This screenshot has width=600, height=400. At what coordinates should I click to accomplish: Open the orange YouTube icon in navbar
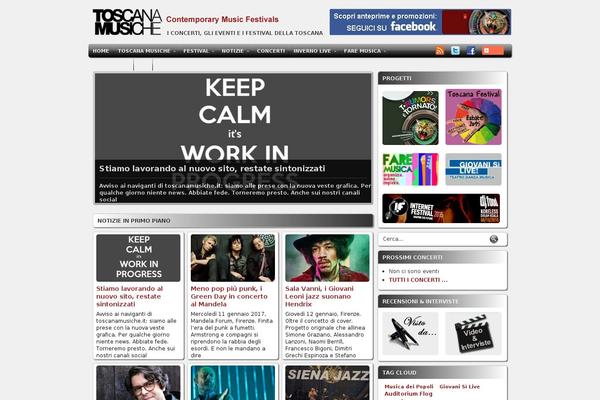click(x=493, y=51)
